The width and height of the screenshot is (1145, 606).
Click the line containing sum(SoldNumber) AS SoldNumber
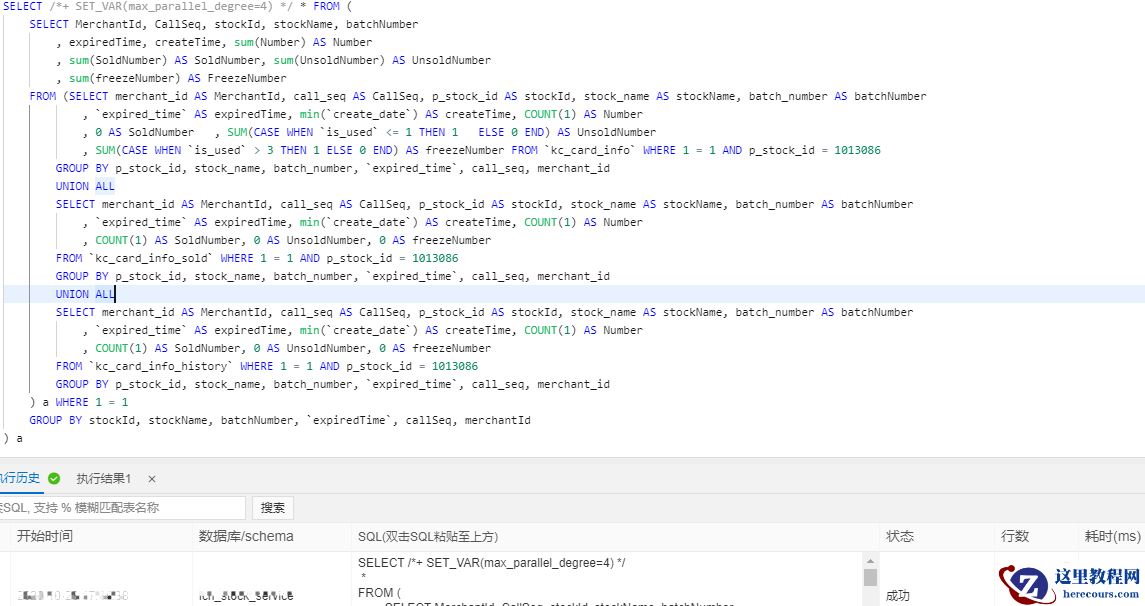coord(274,61)
